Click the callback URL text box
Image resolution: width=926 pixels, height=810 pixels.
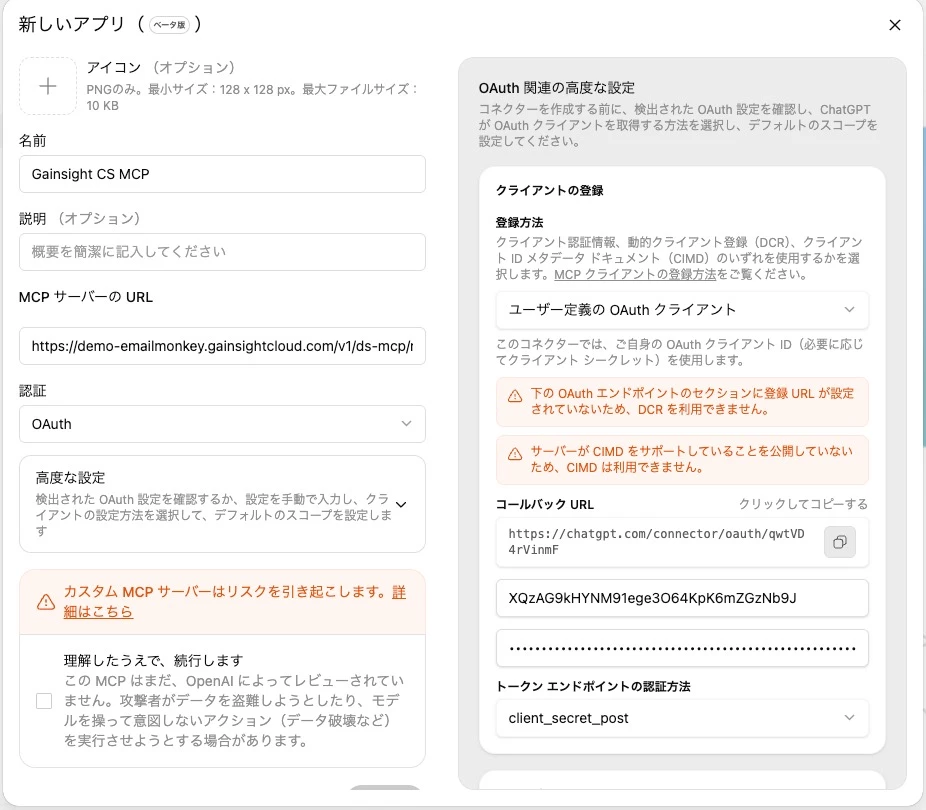(682, 542)
